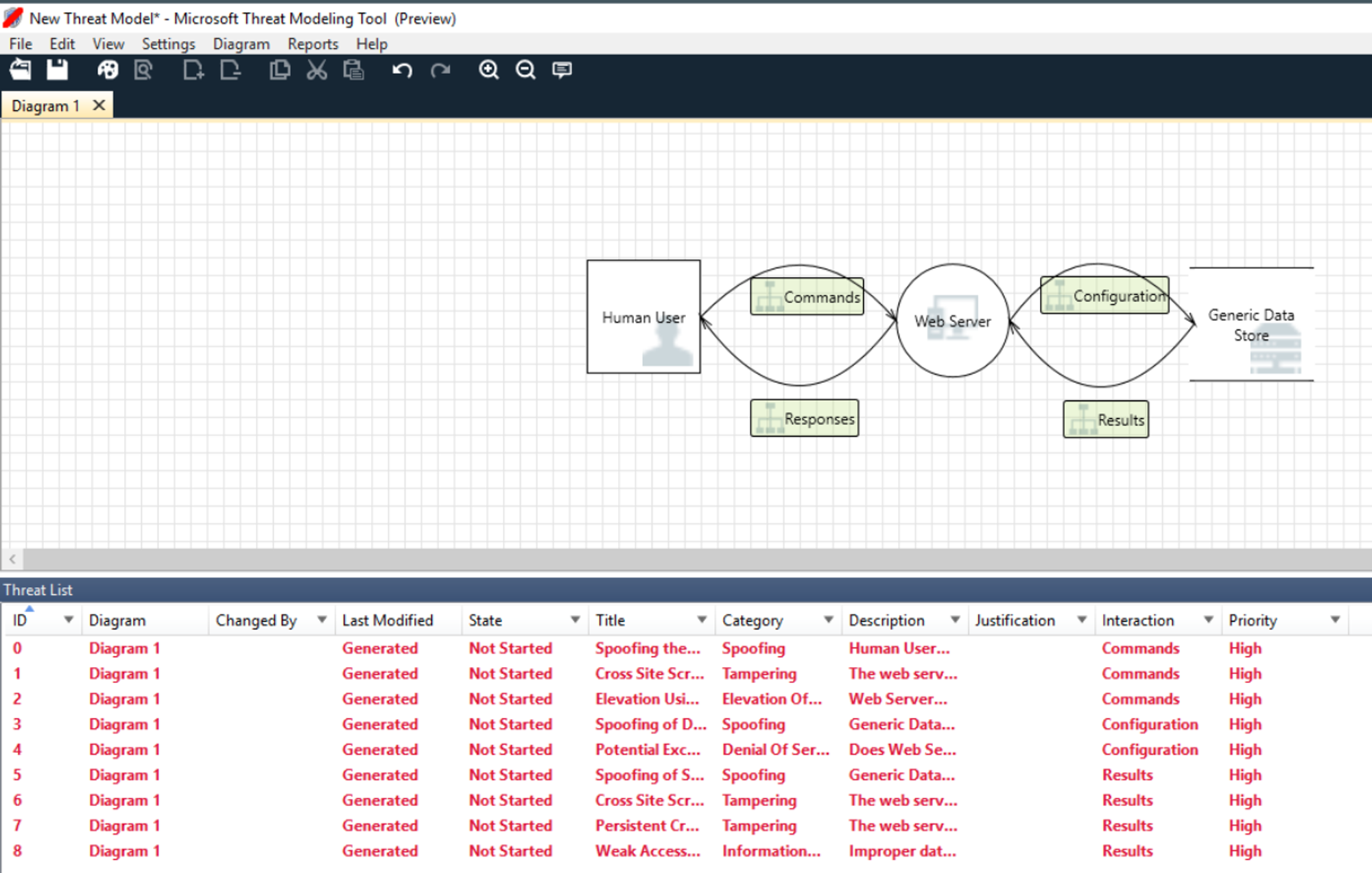Click 'Information...' category cell
Viewport: 1372px width, 873px height.
click(771, 851)
